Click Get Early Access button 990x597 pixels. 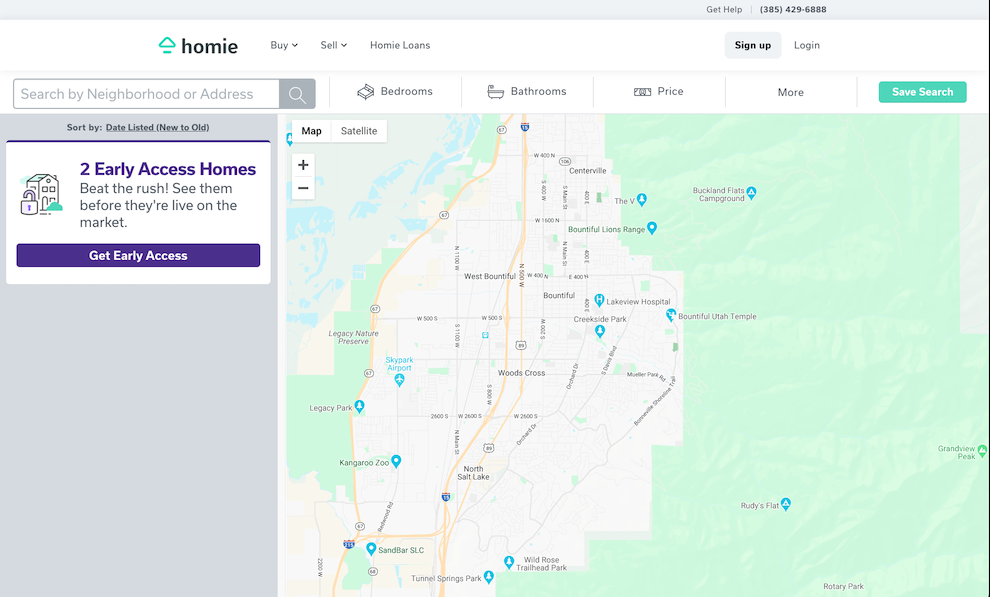138,256
